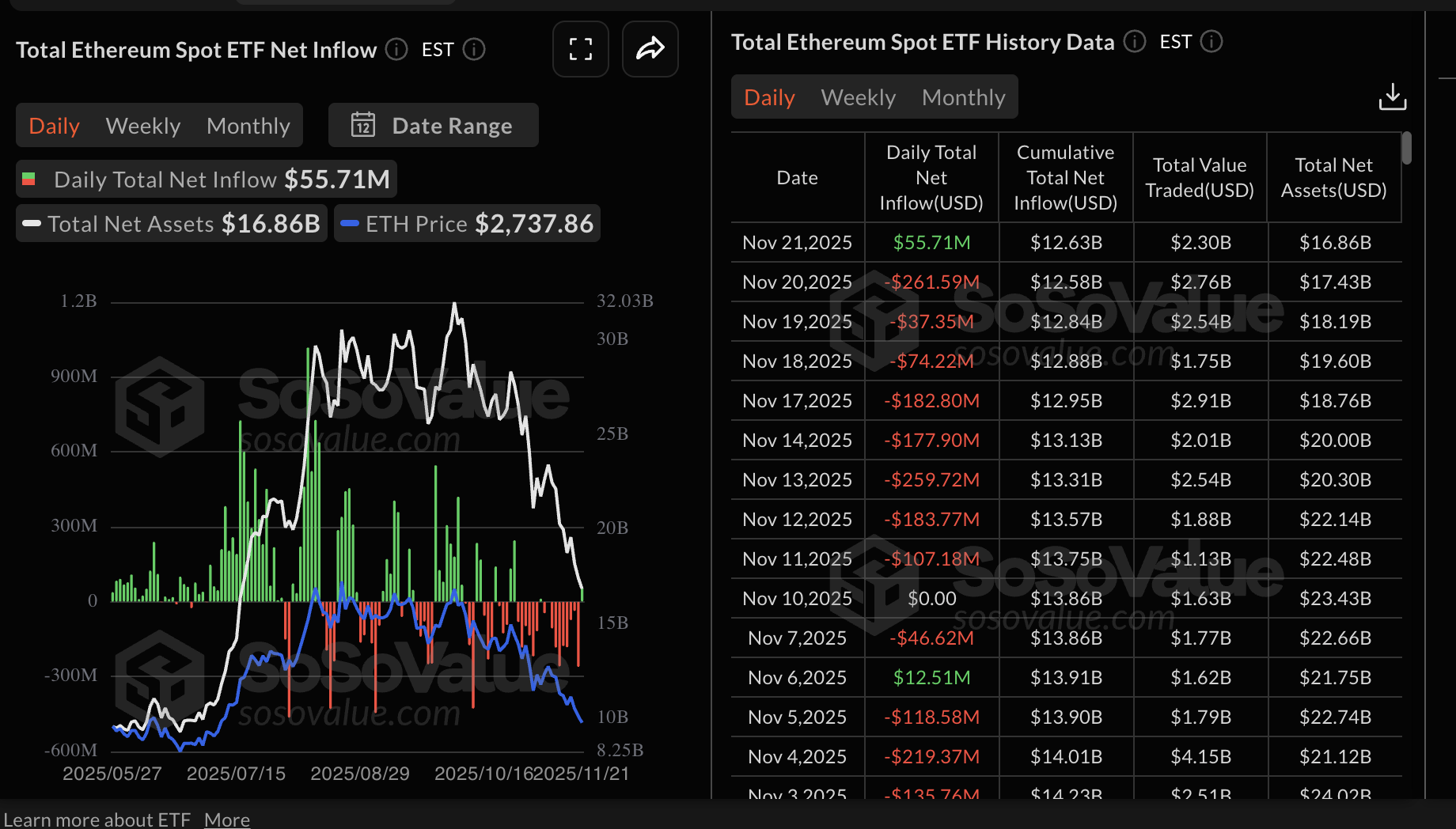This screenshot has height=829, width=1456.
Task: Toggle the ETH Price line visibility
Action: point(466,223)
